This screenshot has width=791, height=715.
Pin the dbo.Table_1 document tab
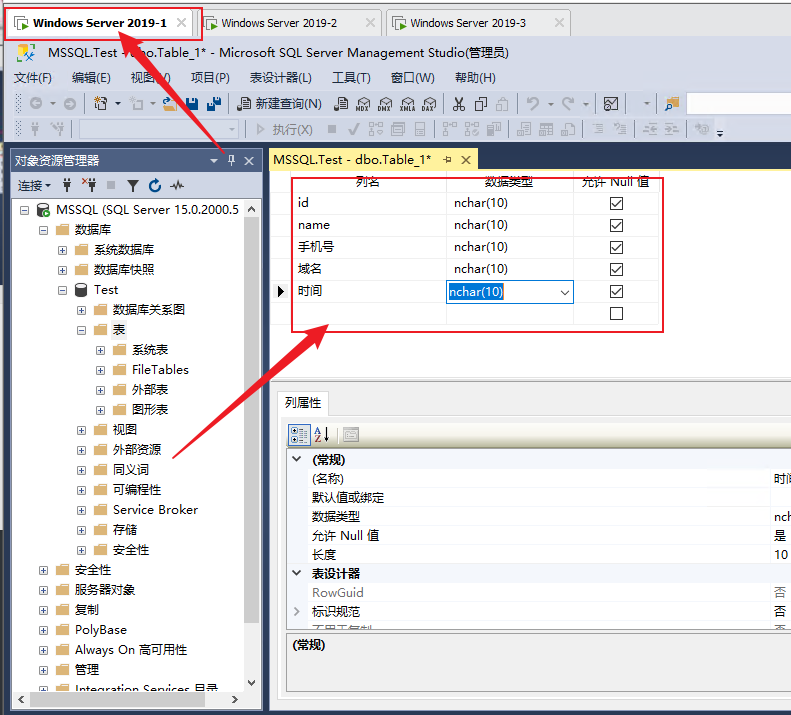pos(447,159)
